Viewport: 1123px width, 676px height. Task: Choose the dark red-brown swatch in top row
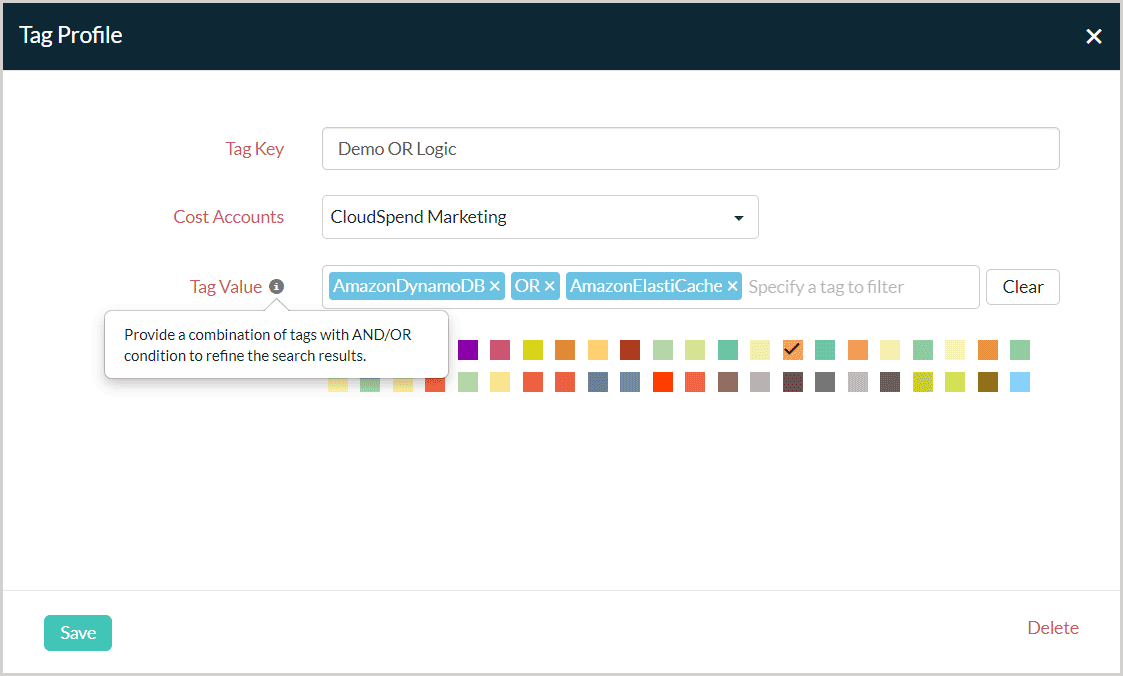pyautogui.click(x=630, y=350)
